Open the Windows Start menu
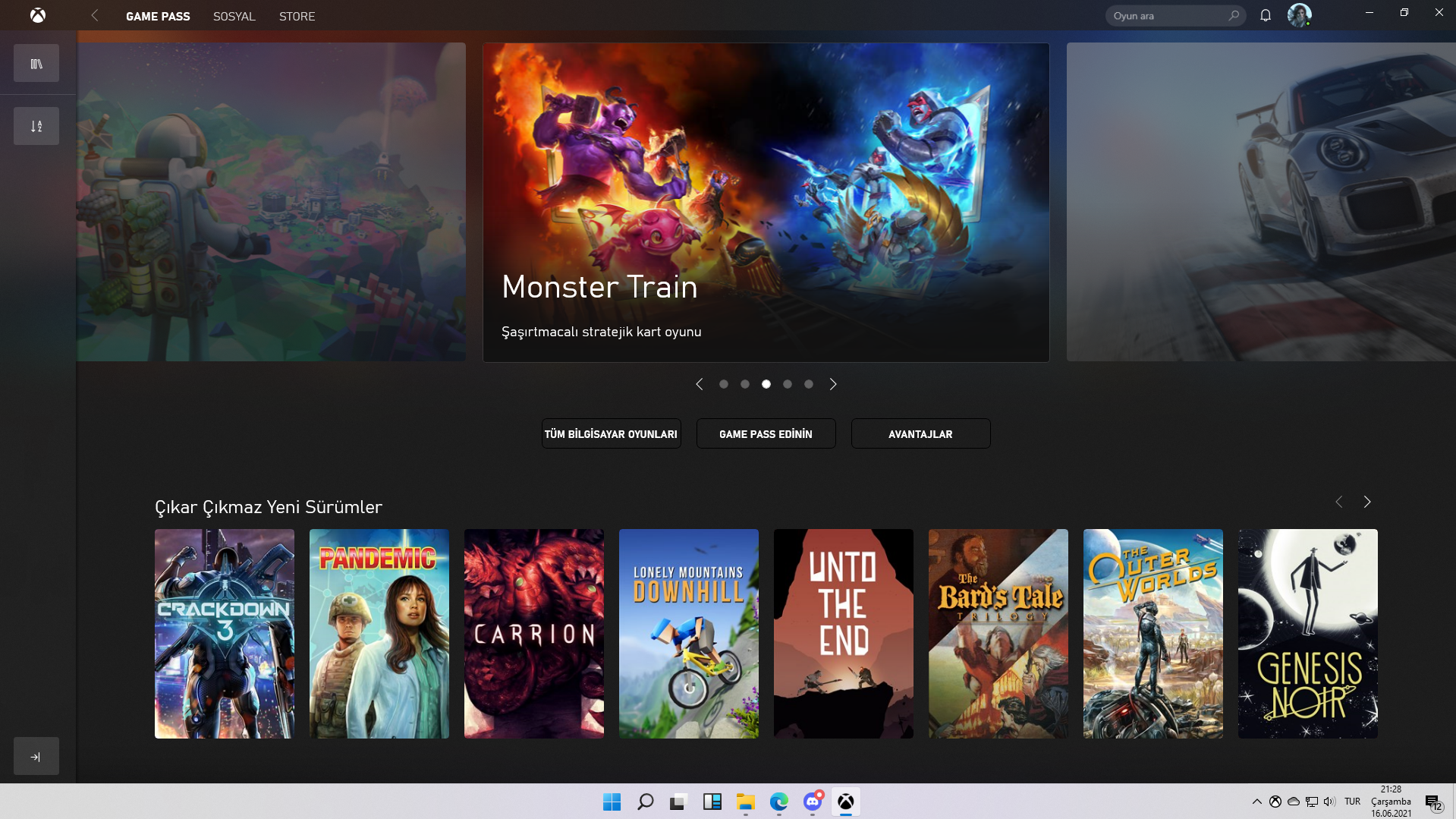Viewport: 1456px width, 819px height. (612, 802)
